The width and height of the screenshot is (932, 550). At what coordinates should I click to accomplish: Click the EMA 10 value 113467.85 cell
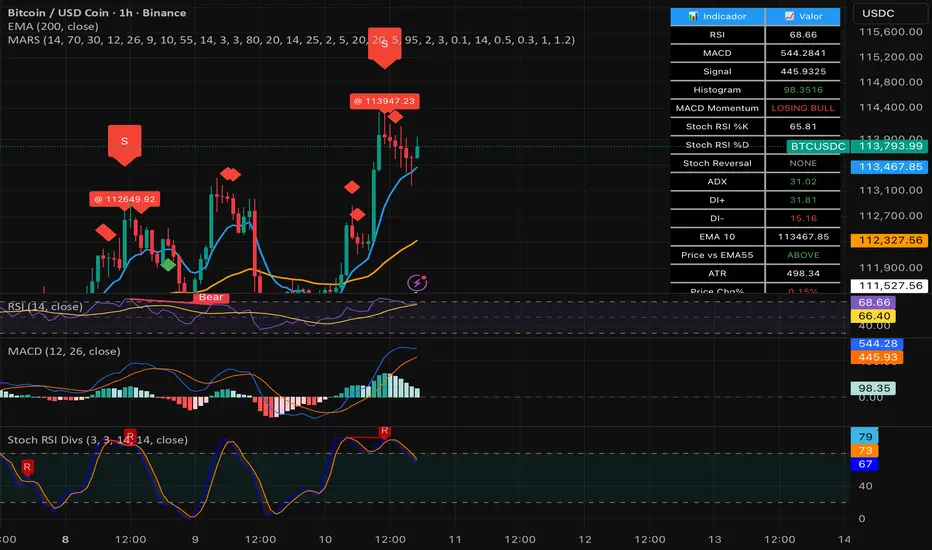803,237
